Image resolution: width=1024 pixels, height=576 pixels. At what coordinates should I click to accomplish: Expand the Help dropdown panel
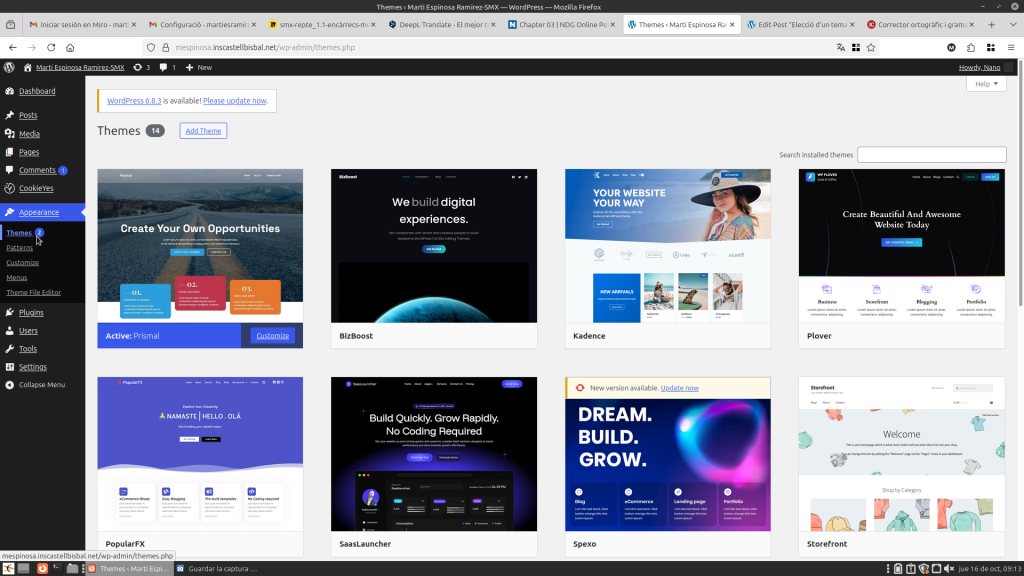pos(985,84)
